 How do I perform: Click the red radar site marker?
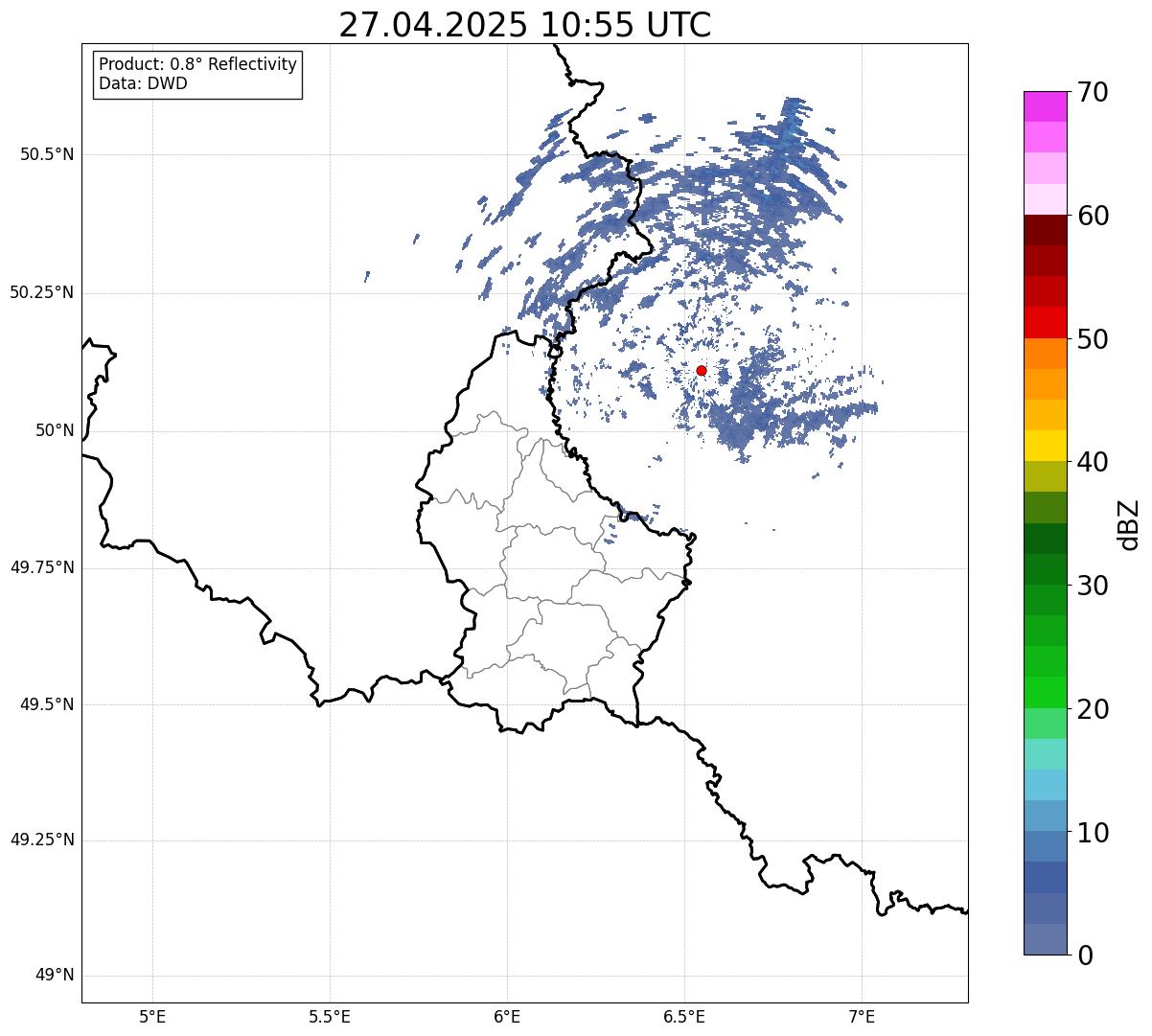(x=702, y=370)
